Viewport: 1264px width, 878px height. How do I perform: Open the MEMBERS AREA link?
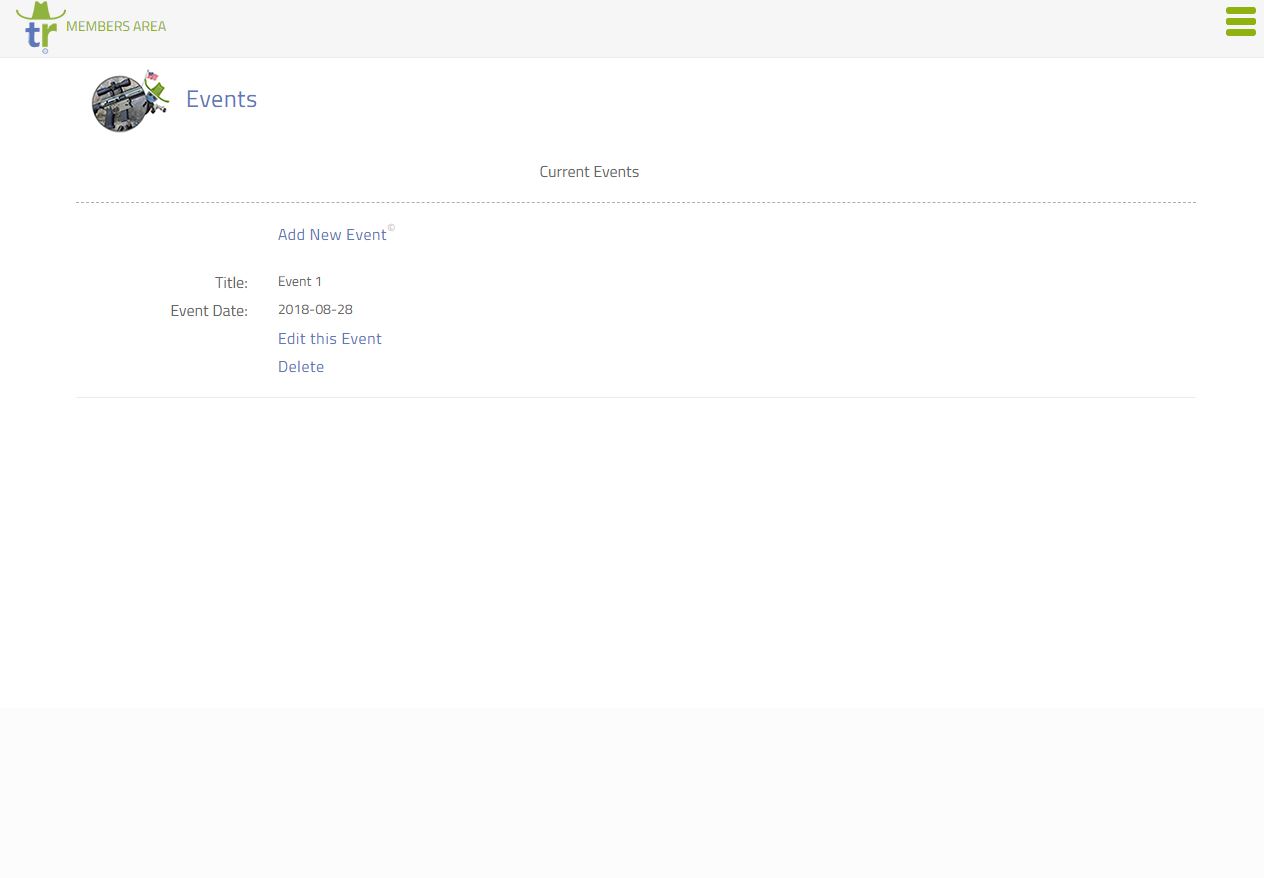[116, 26]
